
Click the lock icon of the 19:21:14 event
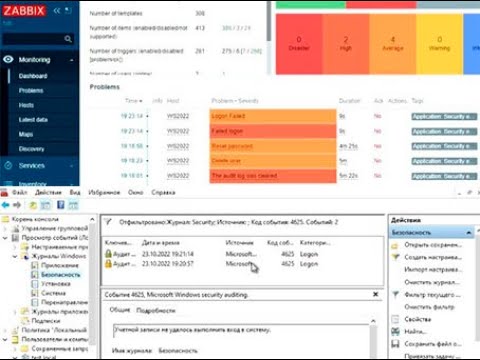click(108, 254)
